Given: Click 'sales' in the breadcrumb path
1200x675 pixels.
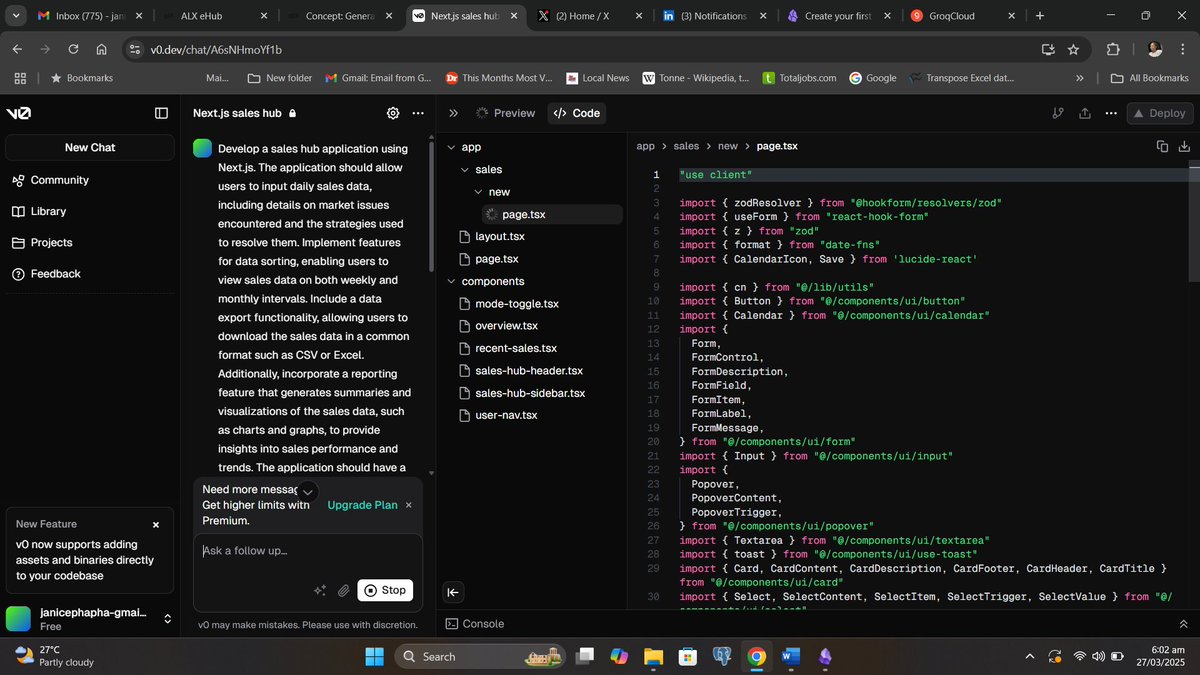Looking at the screenshot, I should click(x=686, y=146).
